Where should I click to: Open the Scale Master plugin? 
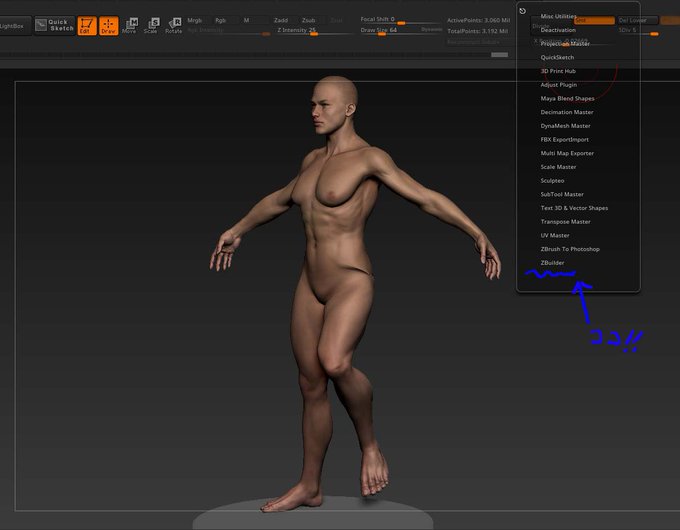tap(559, 167)
